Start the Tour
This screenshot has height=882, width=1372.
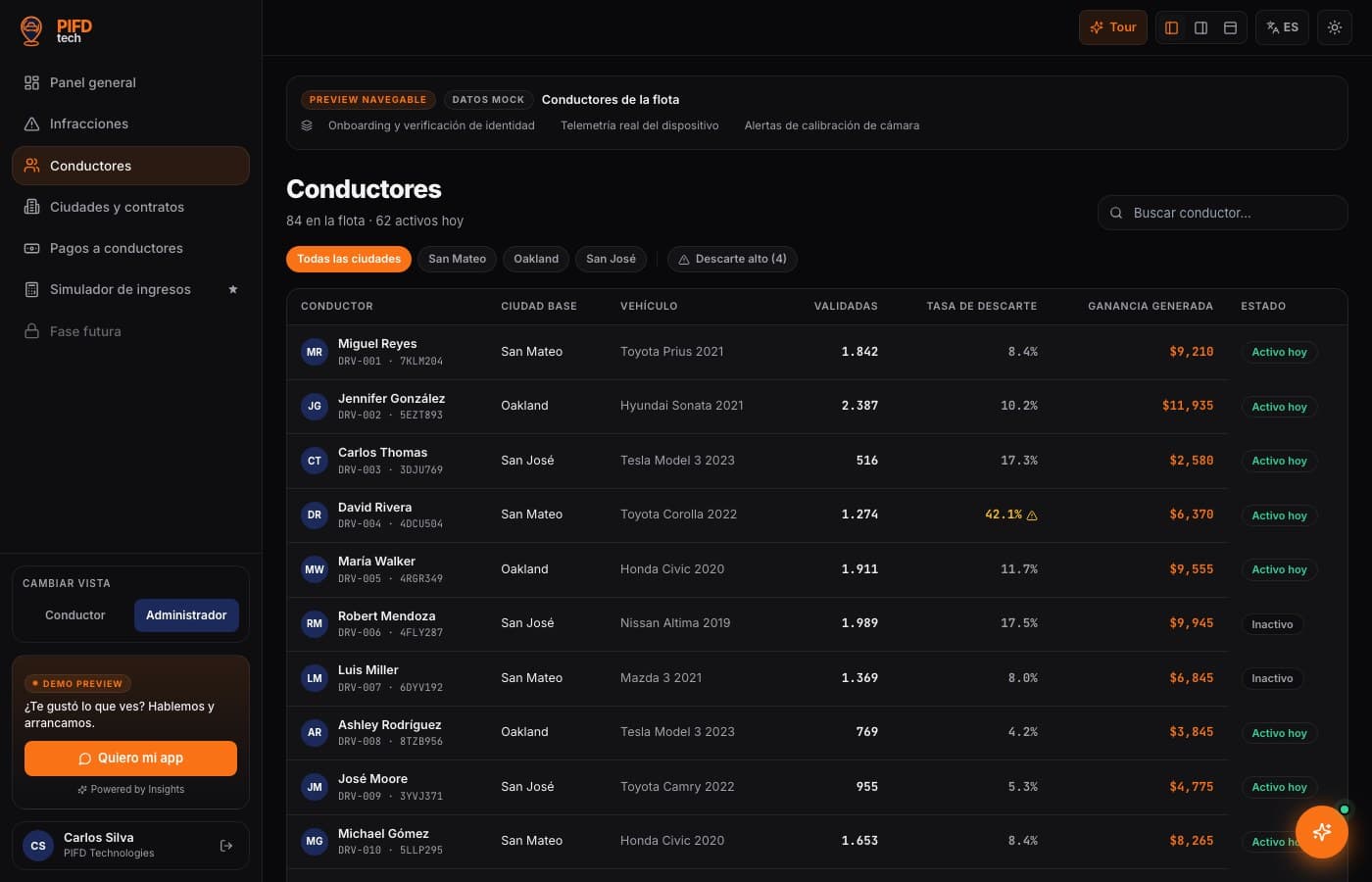(x=1113, y=27)
